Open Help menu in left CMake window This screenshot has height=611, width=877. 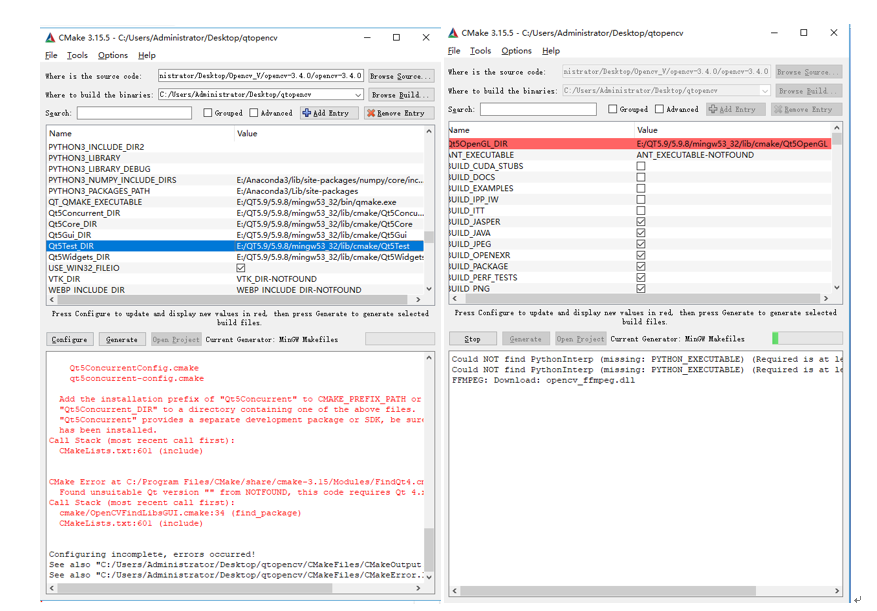(x=147, y=55)
